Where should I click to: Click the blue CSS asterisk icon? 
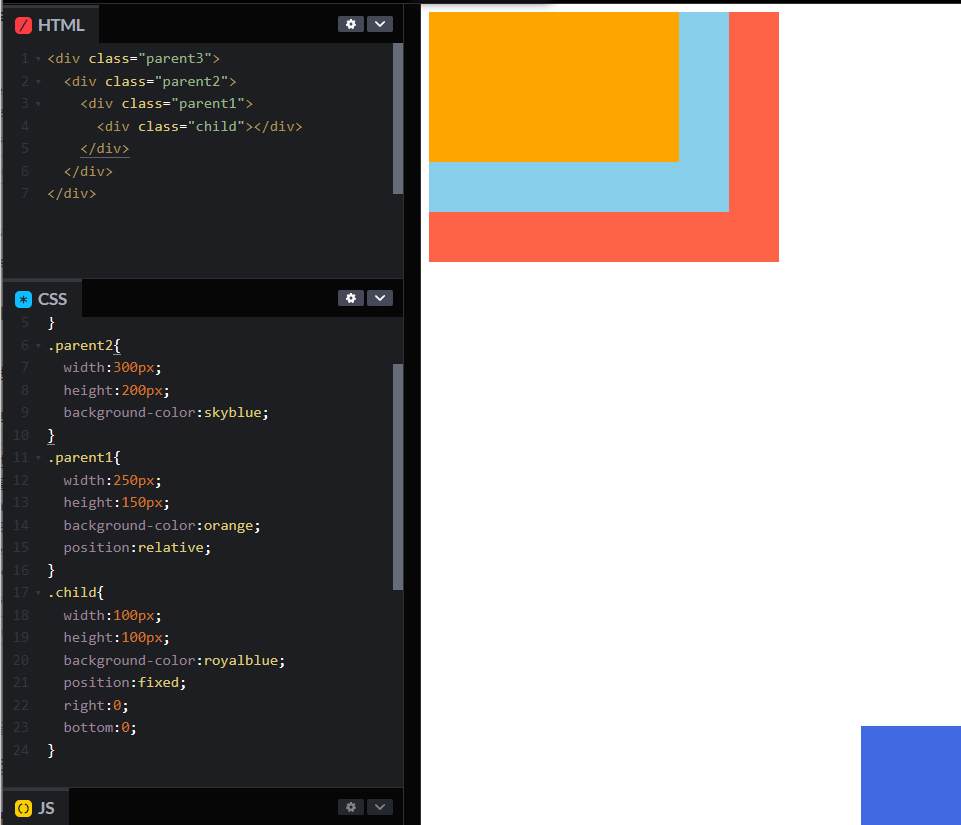click(x=23, y=299)
